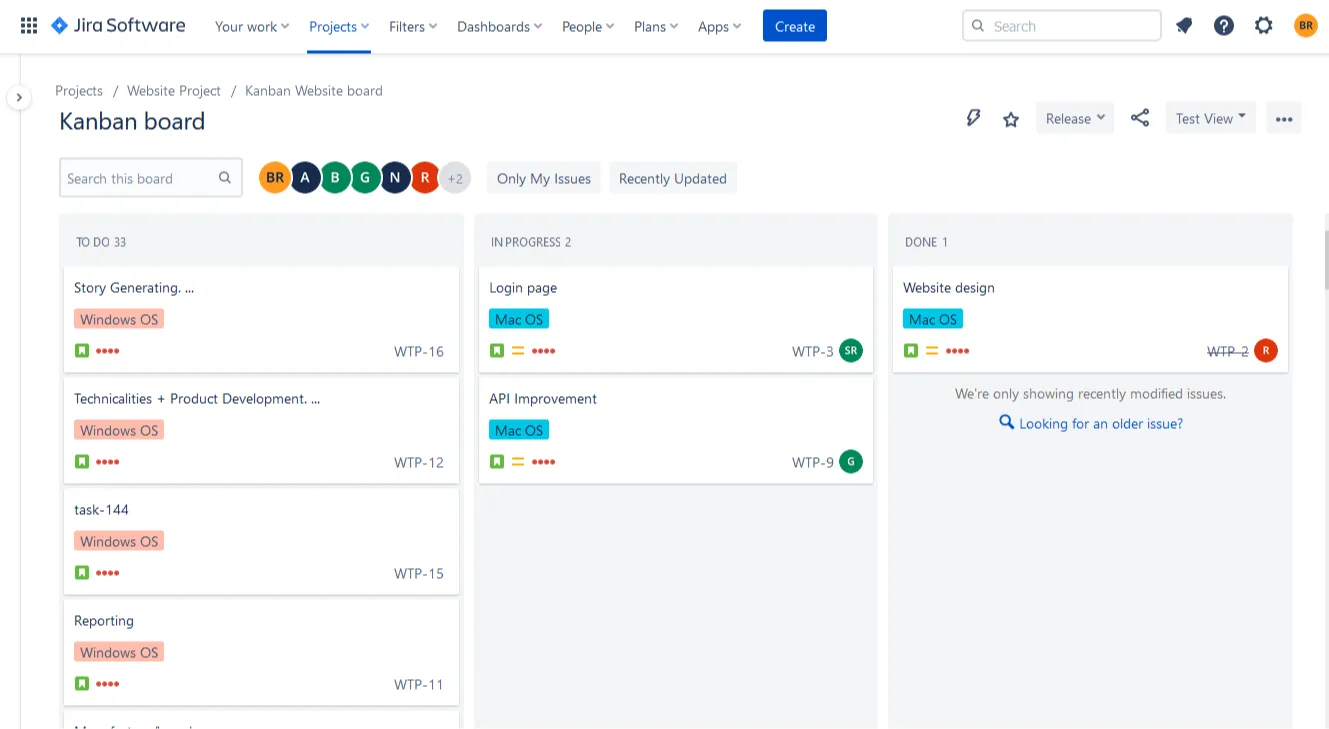1329x729 pixels.
Task: Open the Jira settings gear icon
Action: point(1263,25)
